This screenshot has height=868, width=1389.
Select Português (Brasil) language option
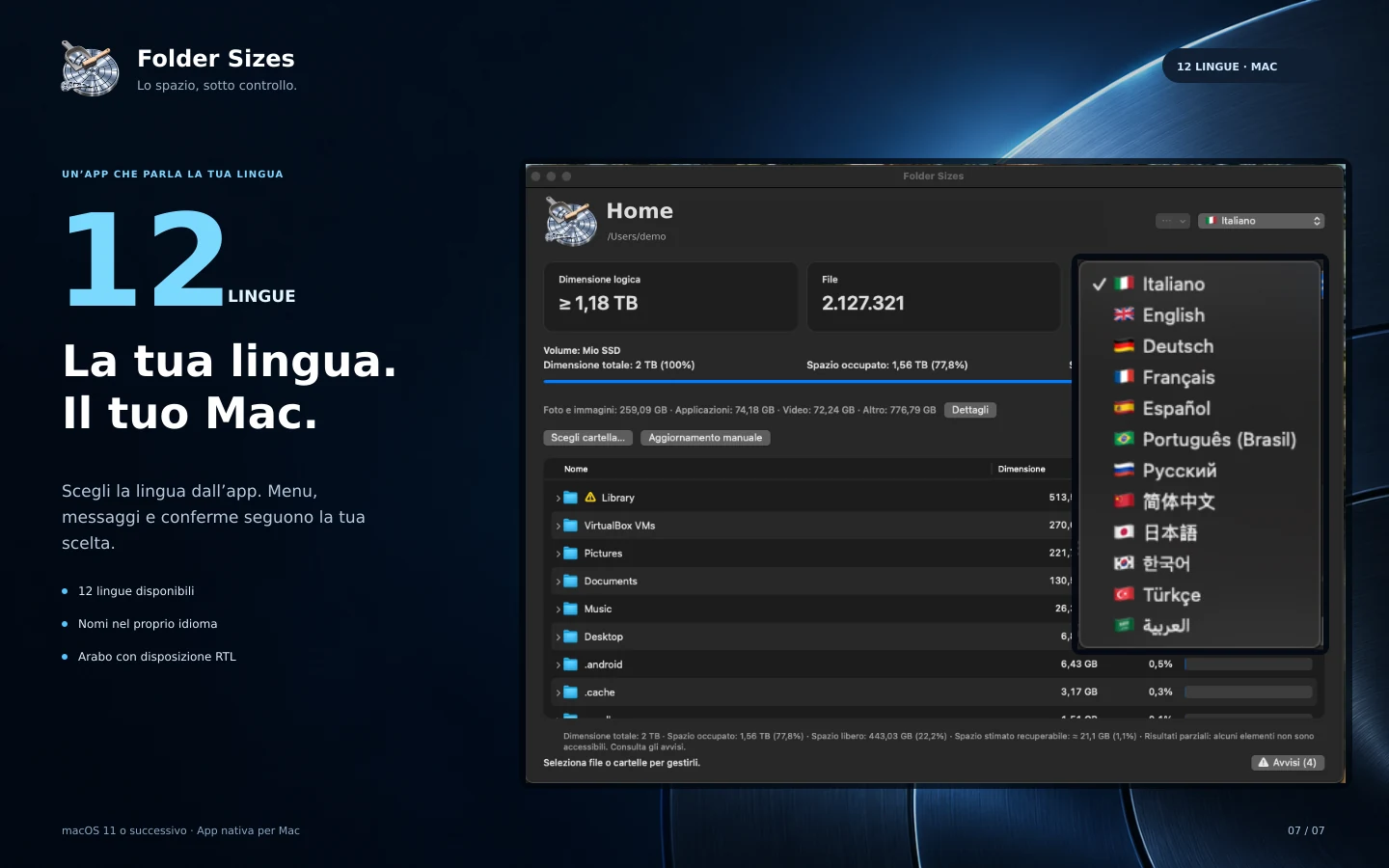coord(1200,440)
